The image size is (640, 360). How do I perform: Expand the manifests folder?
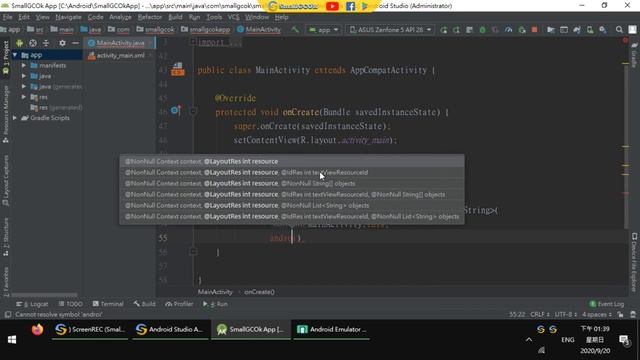click(x=24, y=65)
